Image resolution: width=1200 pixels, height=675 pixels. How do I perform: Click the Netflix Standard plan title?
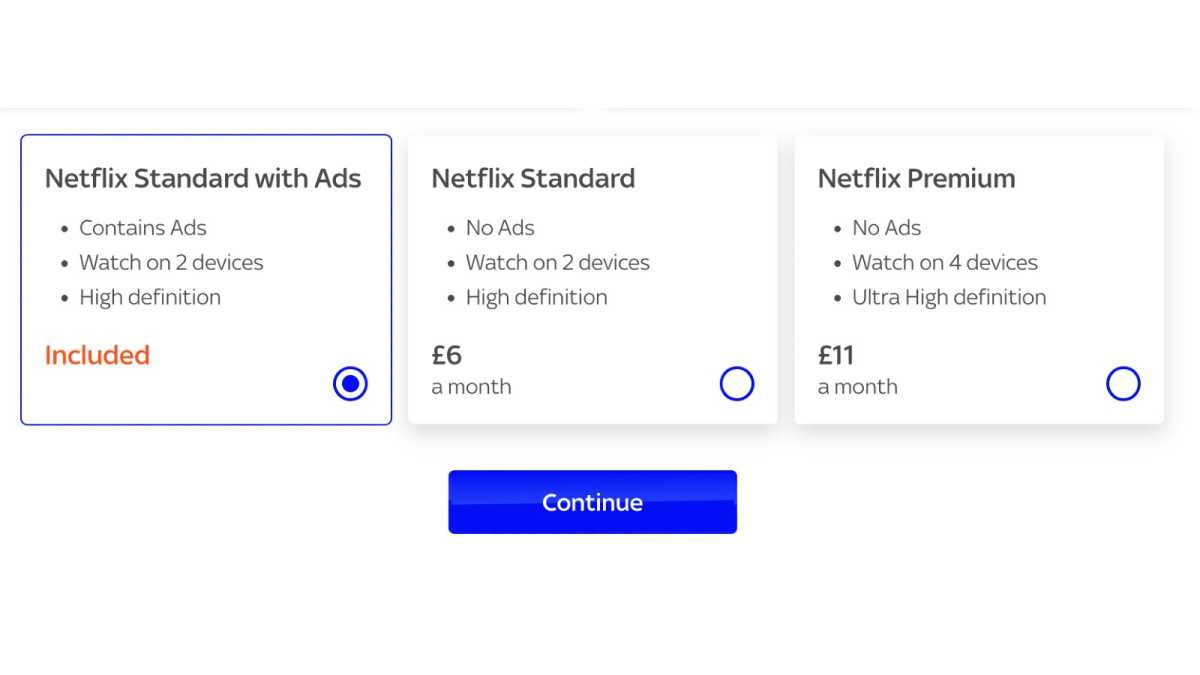click(533, 179)
